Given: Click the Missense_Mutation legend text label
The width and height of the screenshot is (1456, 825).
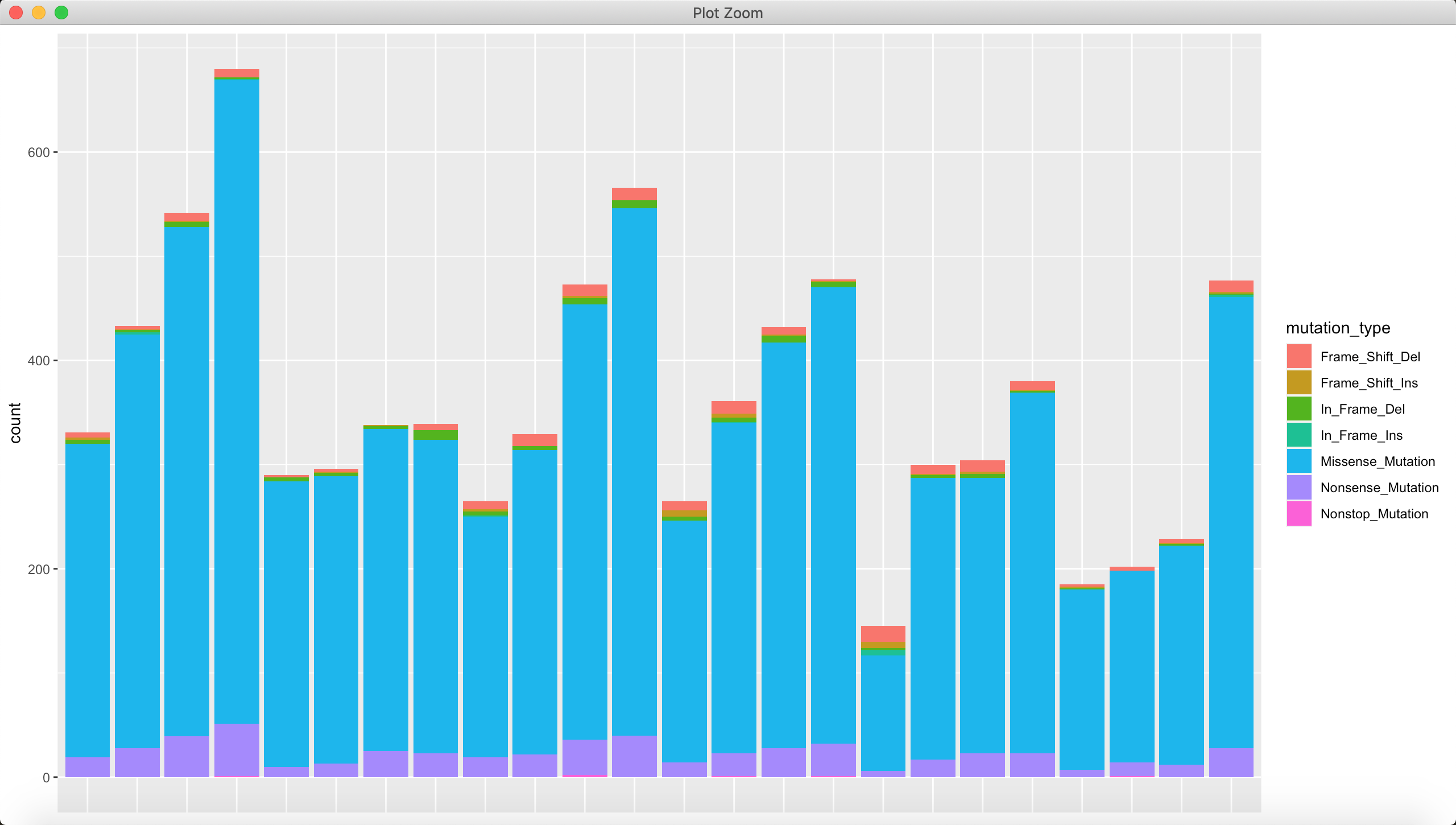Looking at the screenshot, I should point(1378,461).
